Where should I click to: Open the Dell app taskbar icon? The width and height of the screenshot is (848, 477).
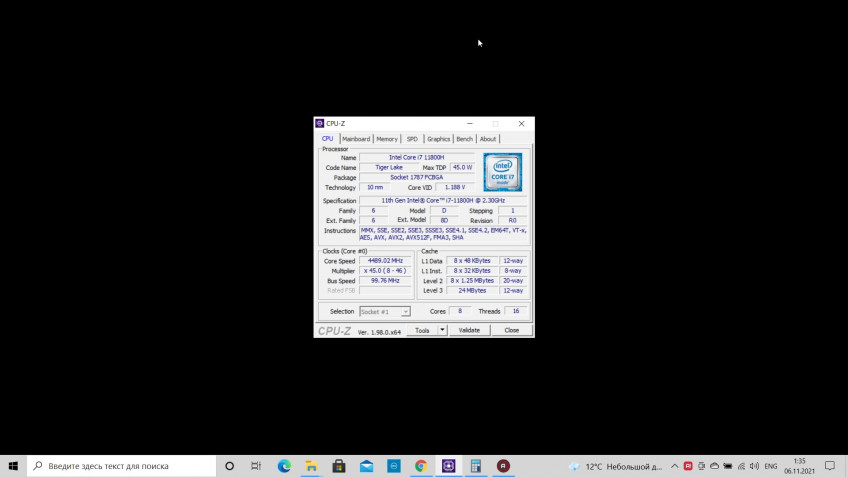(x=394, y=466)
